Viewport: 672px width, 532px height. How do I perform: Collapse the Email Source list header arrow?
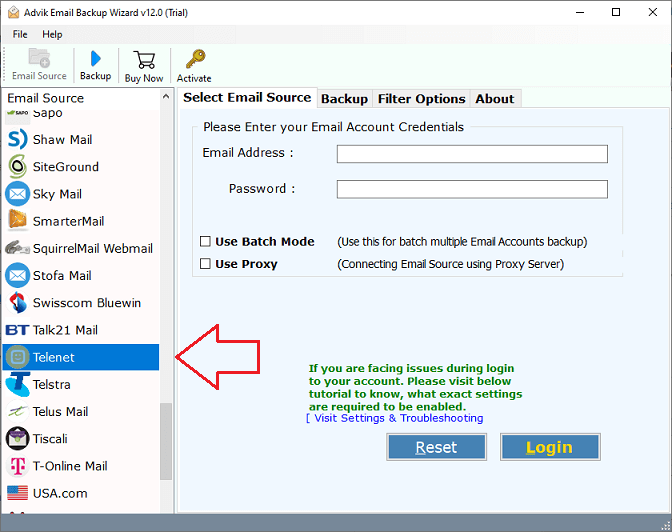pyautogui.click(x=166, y=97)
